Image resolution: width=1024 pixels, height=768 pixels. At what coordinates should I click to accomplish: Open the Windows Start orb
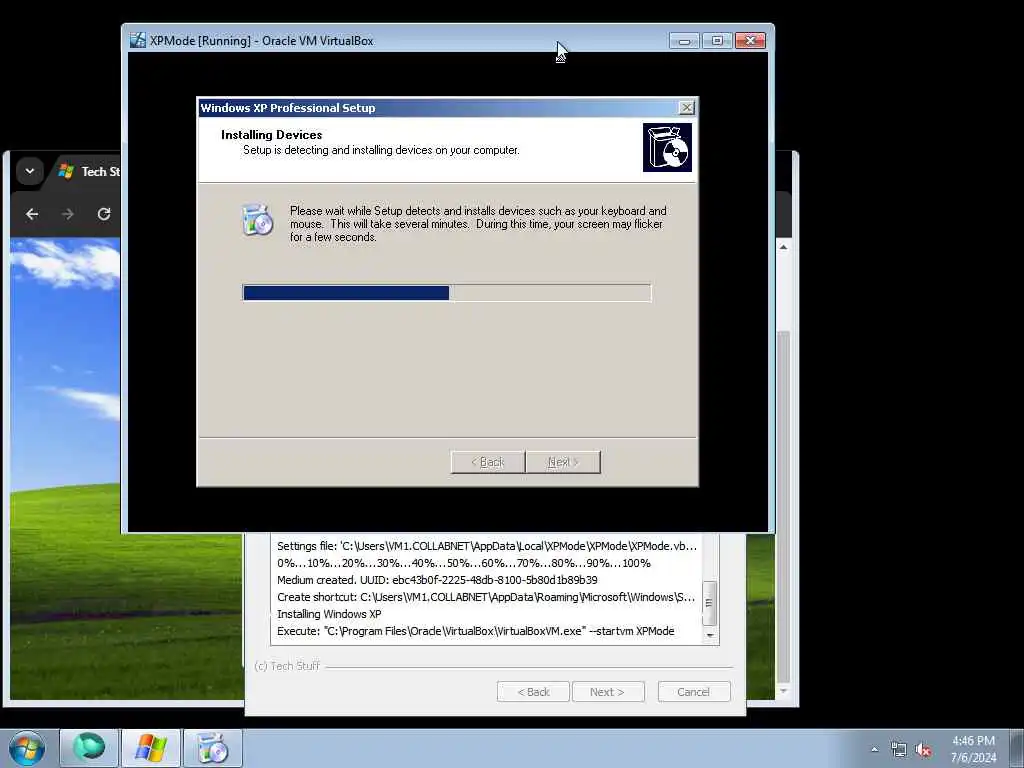(27, 748)
